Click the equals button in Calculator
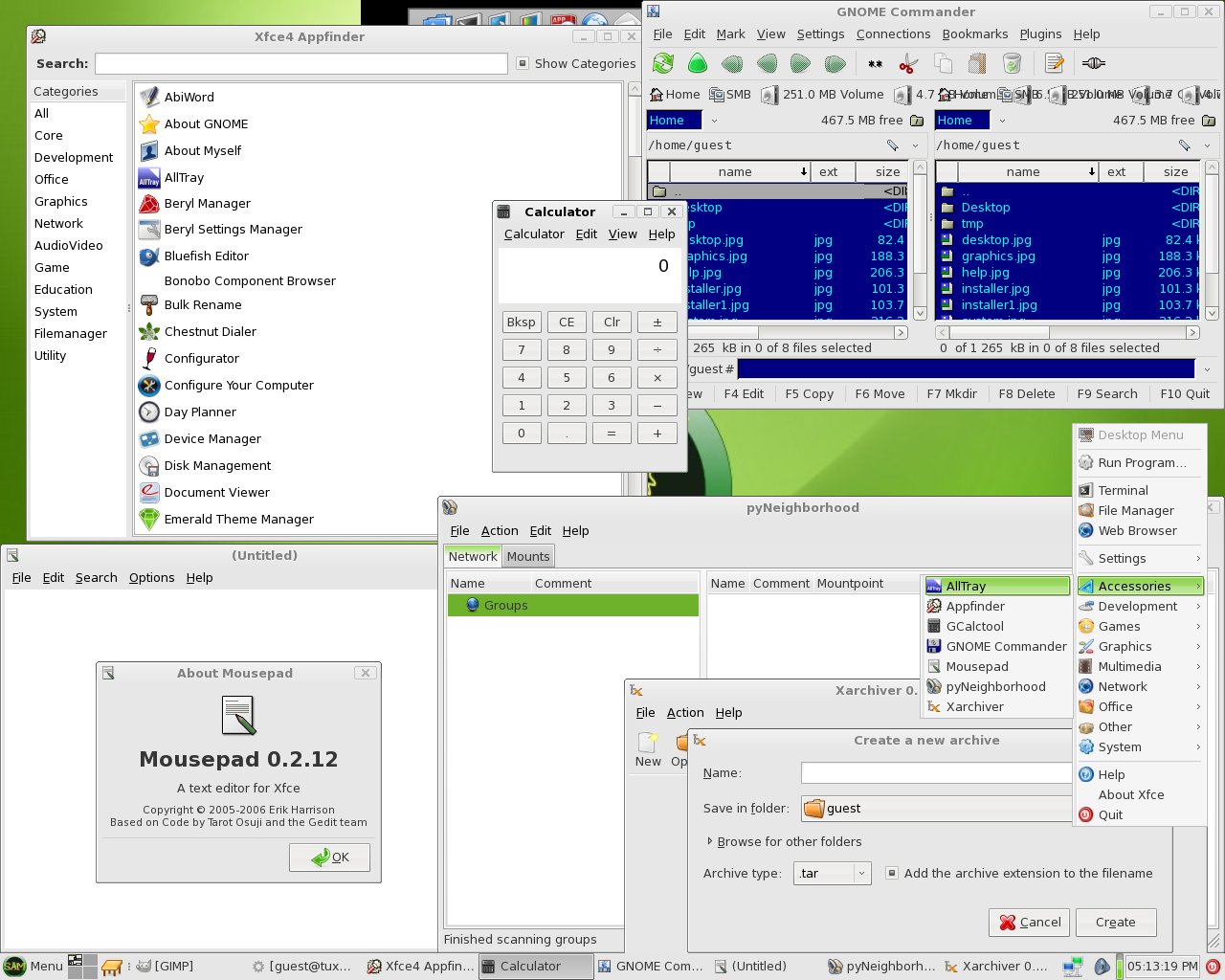This screenshot has width=1225, height=980. (612, 434)
